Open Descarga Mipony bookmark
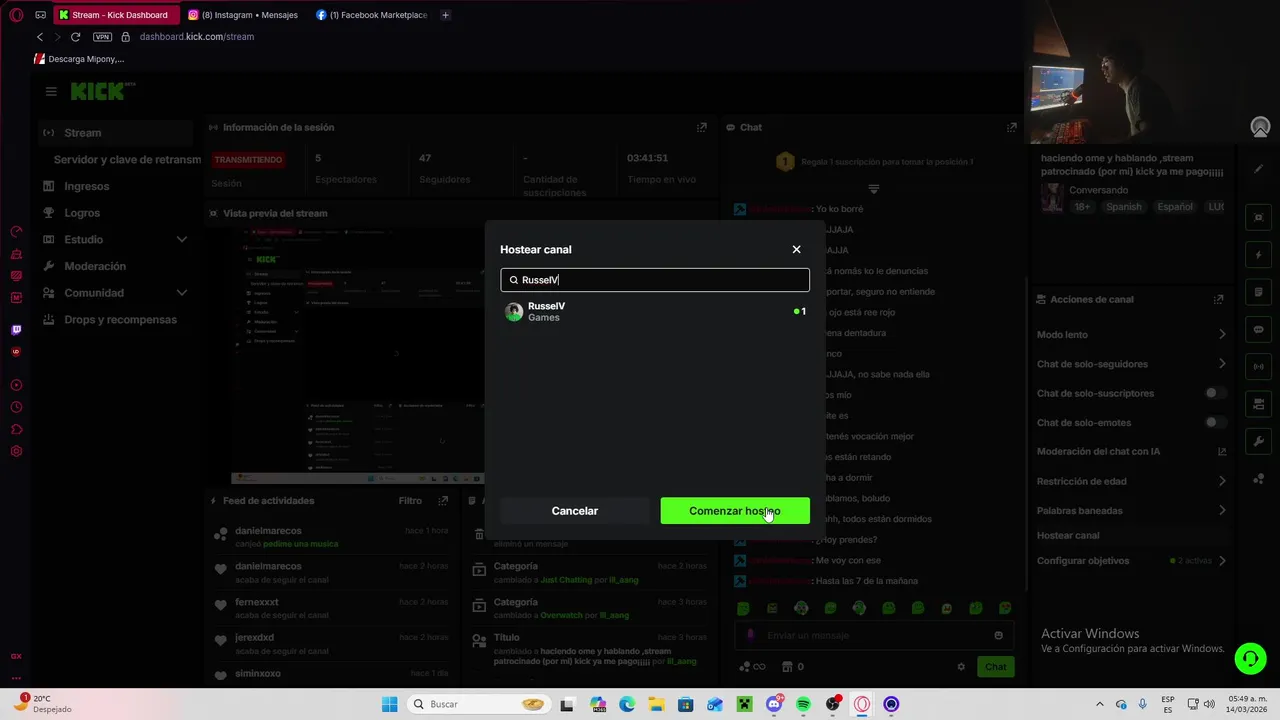 (79, 59)
